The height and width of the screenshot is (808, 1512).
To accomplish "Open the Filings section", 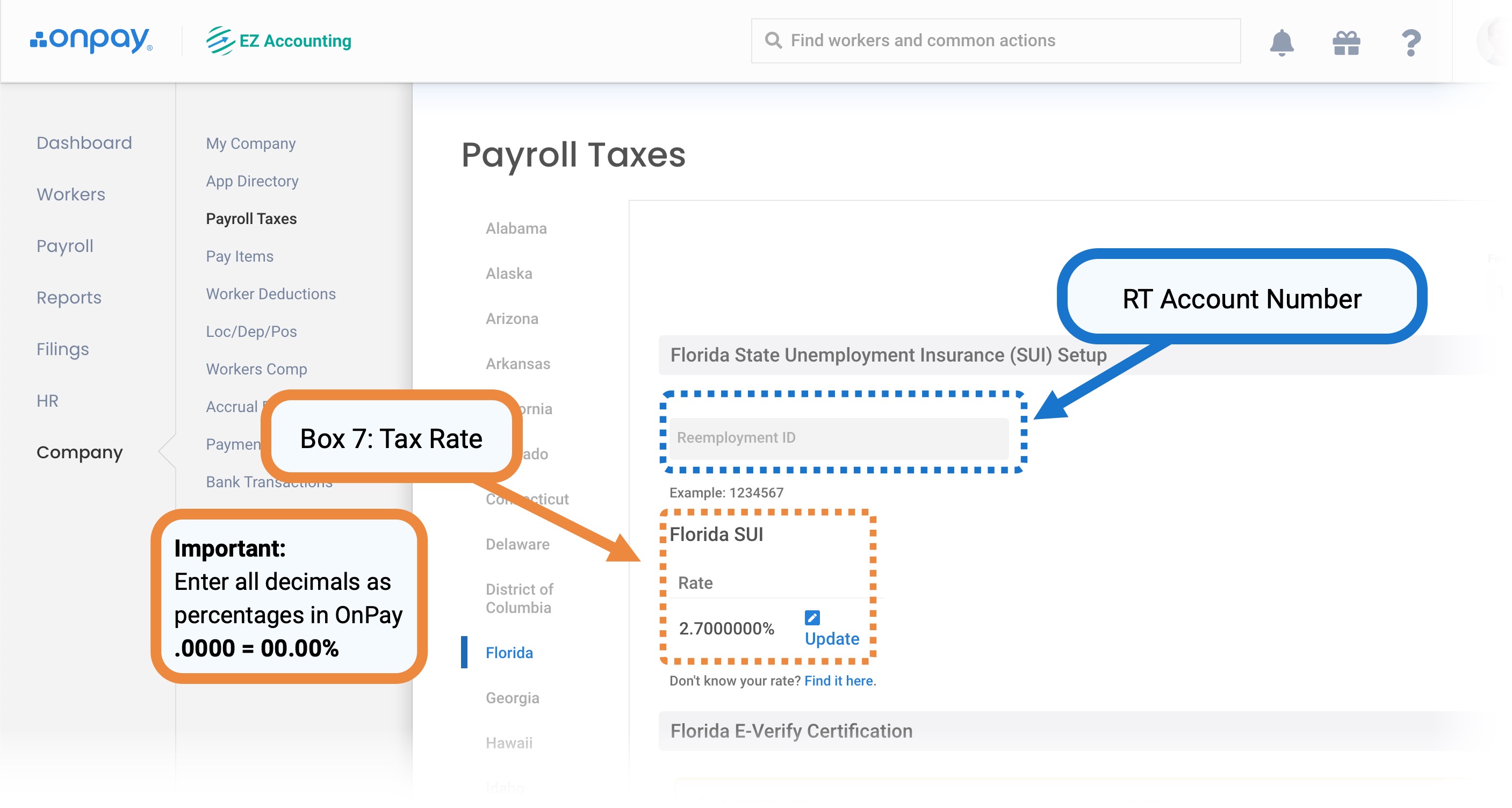I will pos(62,349).
